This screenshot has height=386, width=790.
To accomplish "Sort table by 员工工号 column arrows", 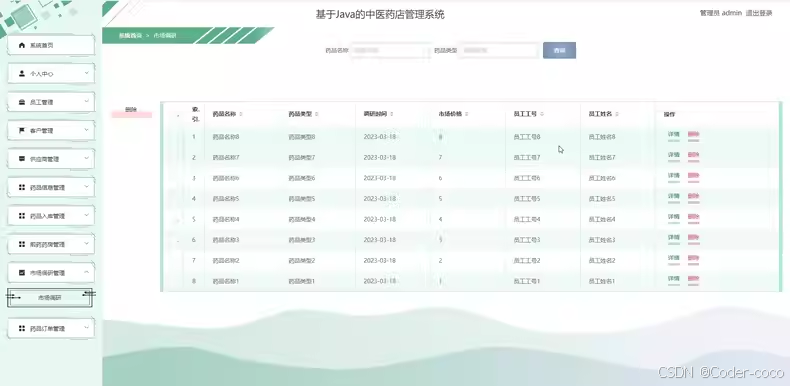I will 542,114.
